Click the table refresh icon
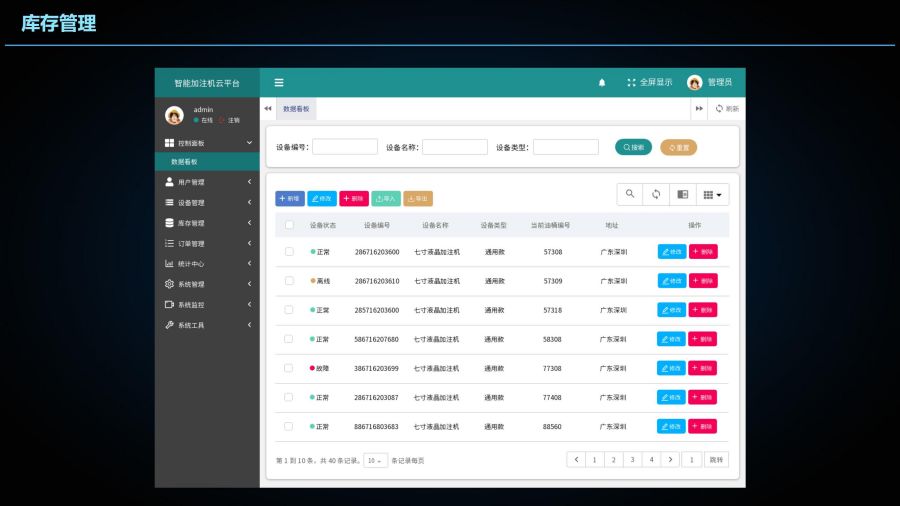This screenshot has height=506, width=900. [656, 194]
